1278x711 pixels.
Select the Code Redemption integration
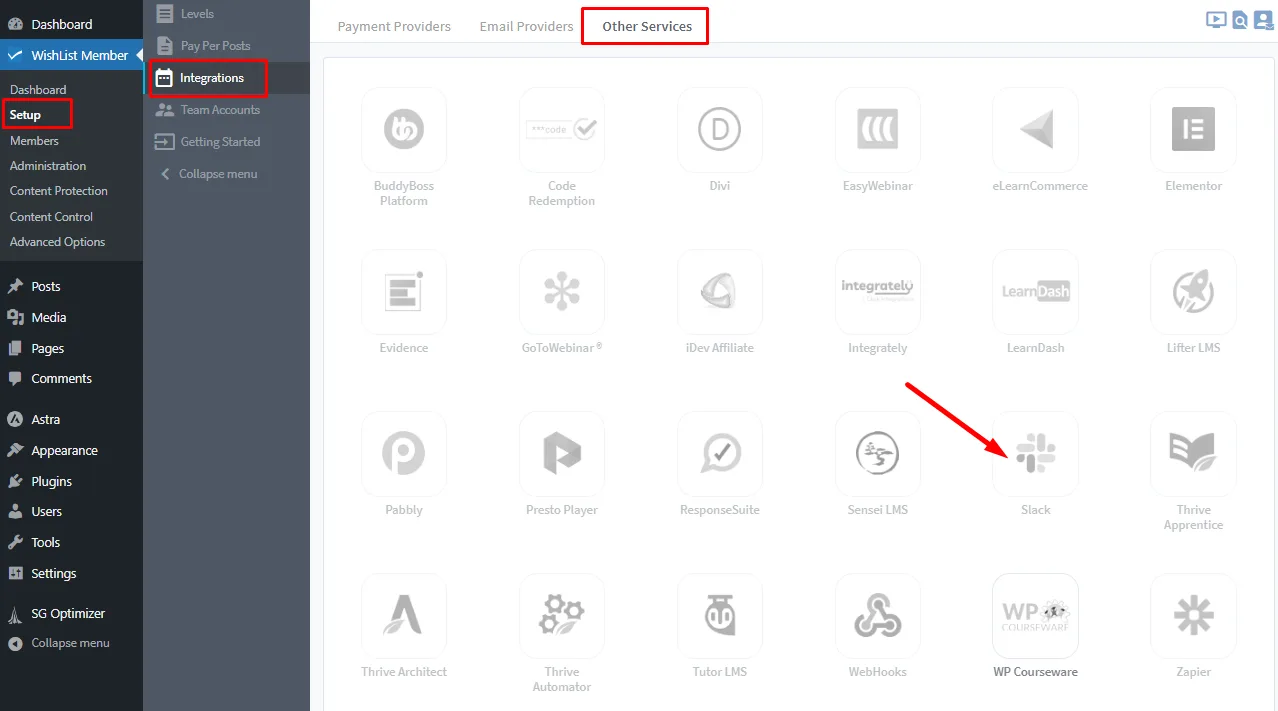coord(562,130)
